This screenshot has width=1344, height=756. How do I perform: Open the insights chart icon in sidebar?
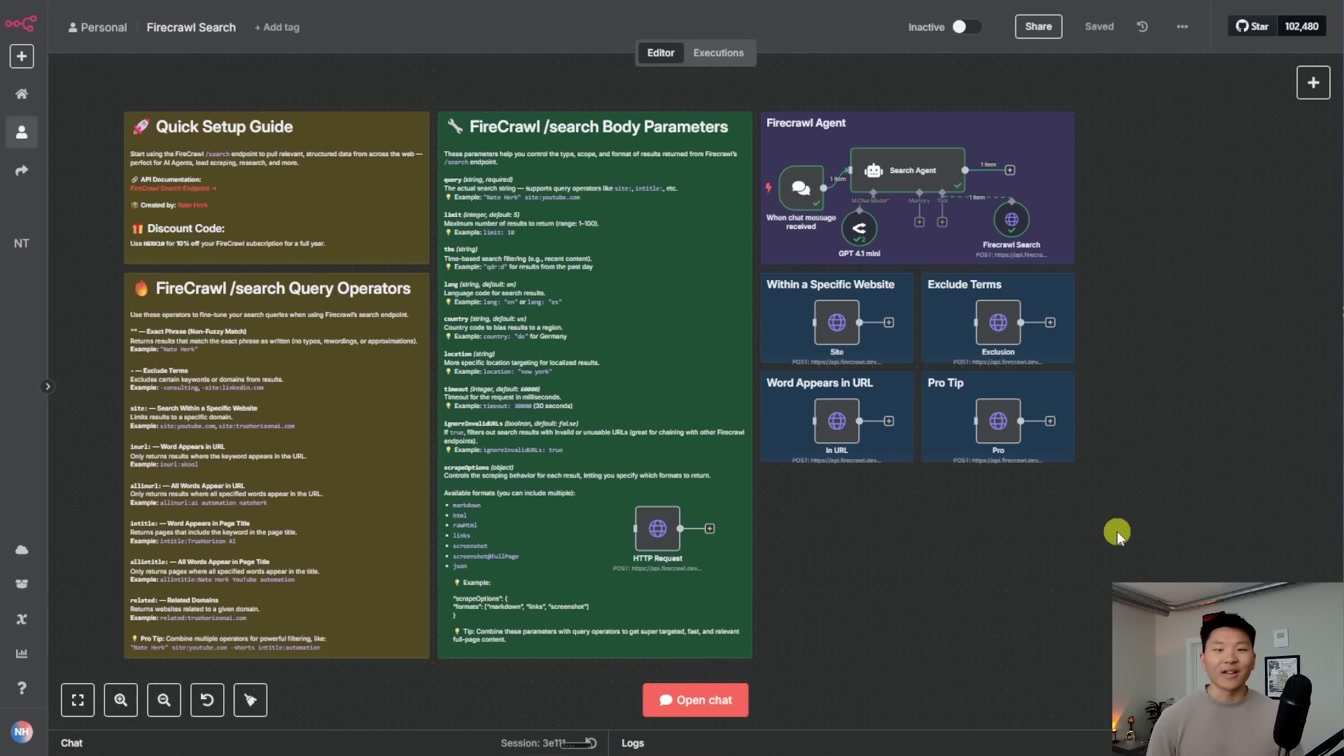pyautogui.click(x=21, y=654)
